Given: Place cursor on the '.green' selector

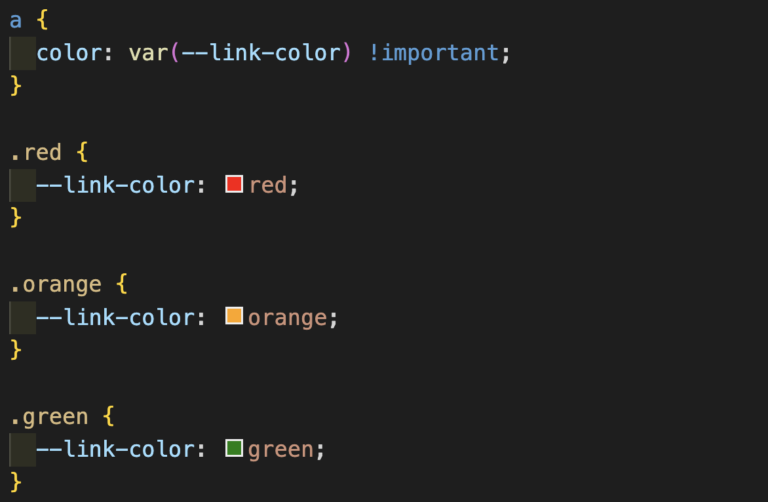Looking at the screenshot, I should (x=49, y=418).
